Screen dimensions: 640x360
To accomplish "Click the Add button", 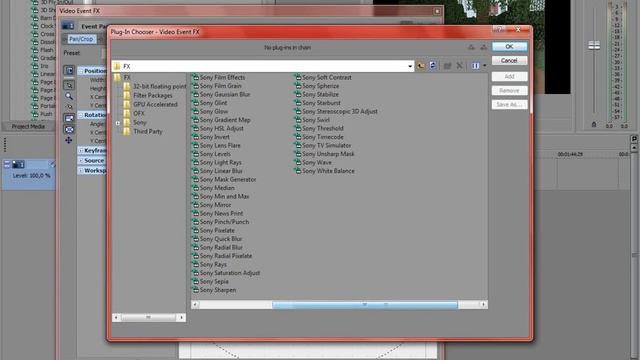I will click(x=509, y=76).
